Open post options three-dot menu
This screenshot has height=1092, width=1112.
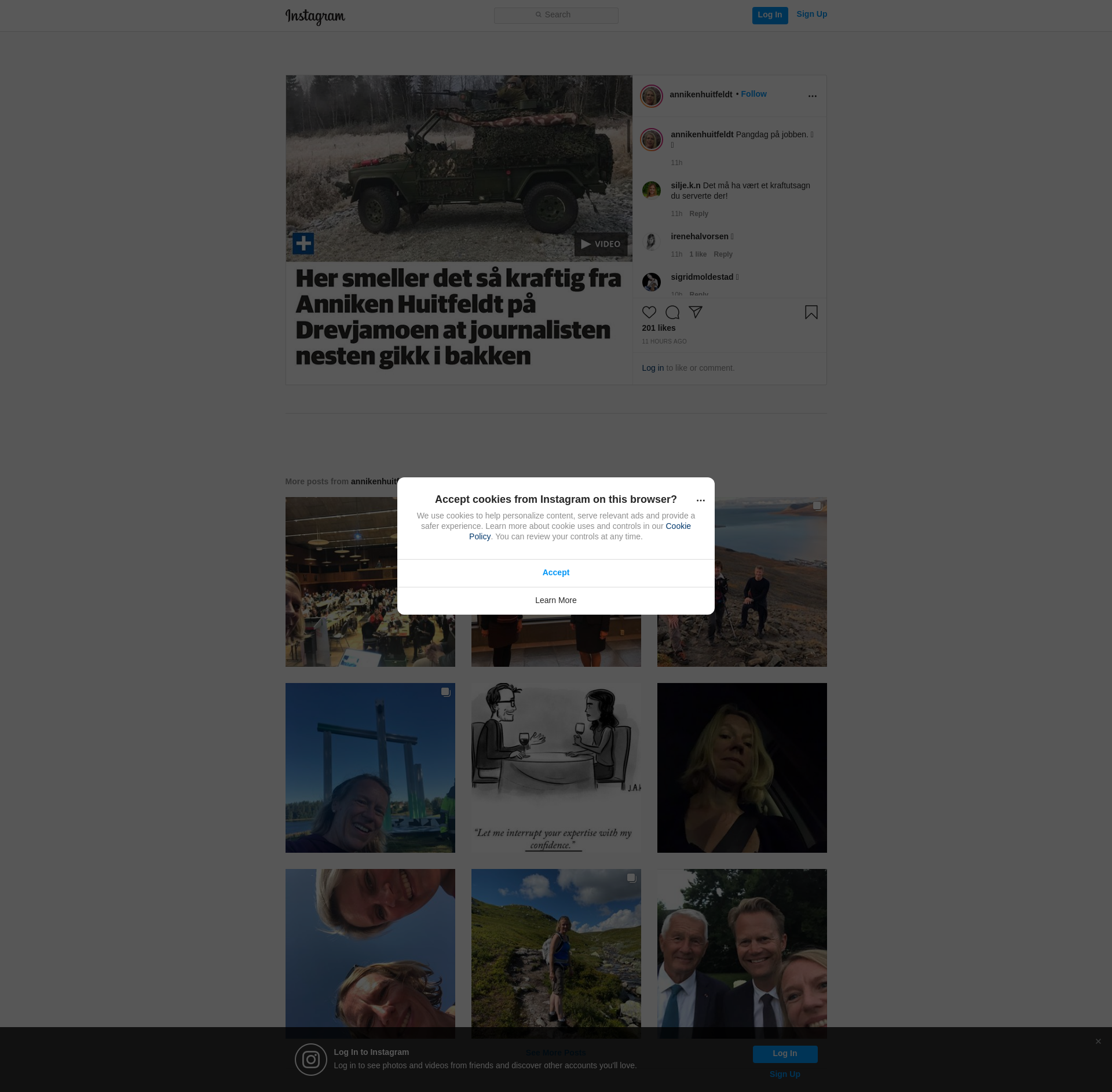coord(812,96)
